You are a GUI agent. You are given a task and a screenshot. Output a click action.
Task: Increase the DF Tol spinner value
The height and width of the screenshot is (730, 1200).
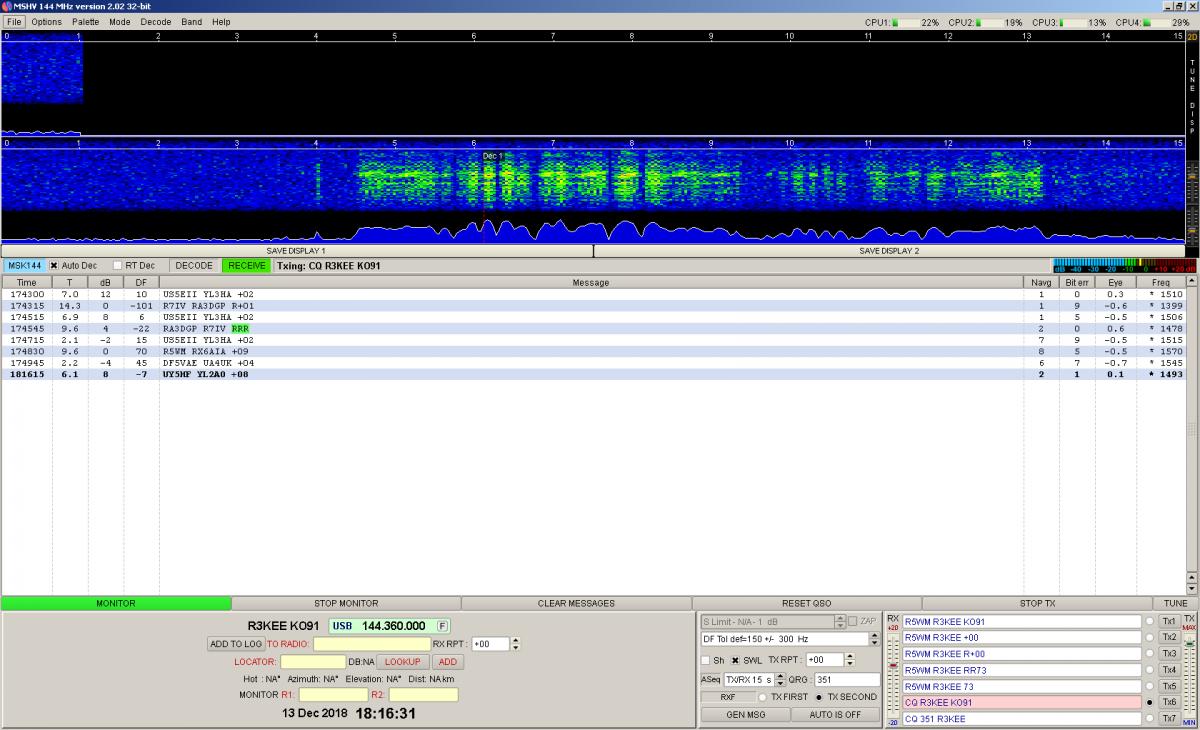click(x=874, y=635)
